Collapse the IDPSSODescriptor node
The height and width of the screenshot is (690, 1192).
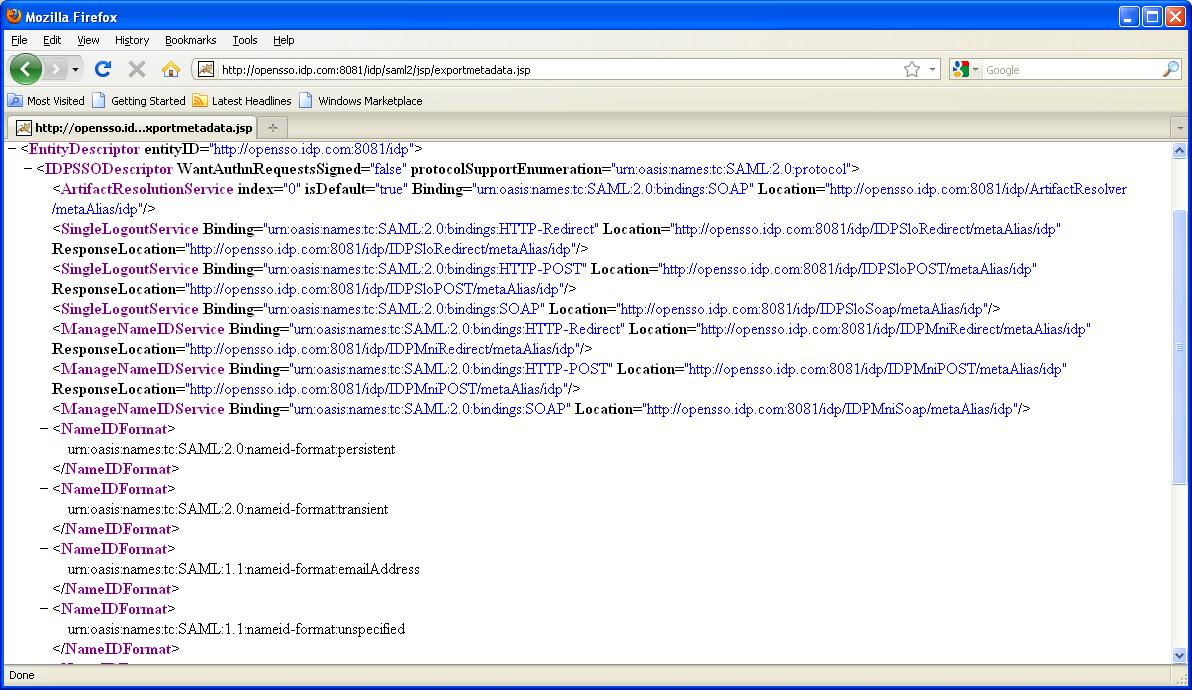(28, 169)
